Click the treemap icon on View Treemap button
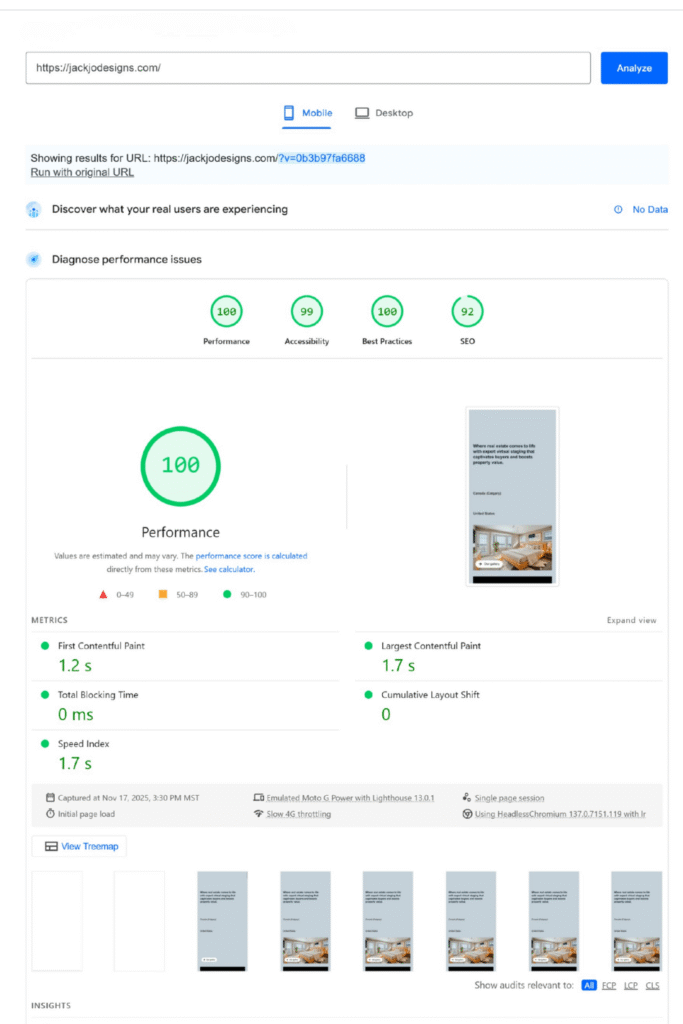This screenshot has width=683, height=1024. point(48,846)
